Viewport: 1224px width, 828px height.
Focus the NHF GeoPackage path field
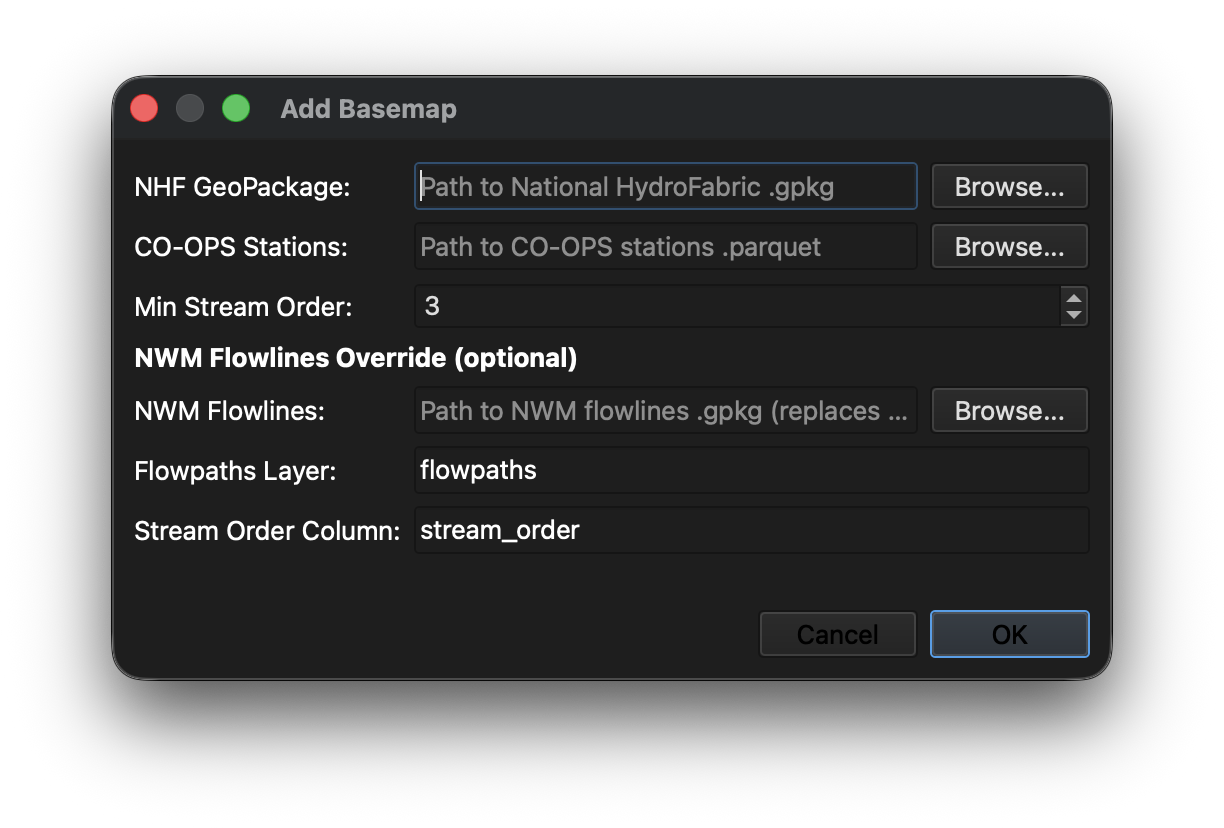(x=665, y=186)
